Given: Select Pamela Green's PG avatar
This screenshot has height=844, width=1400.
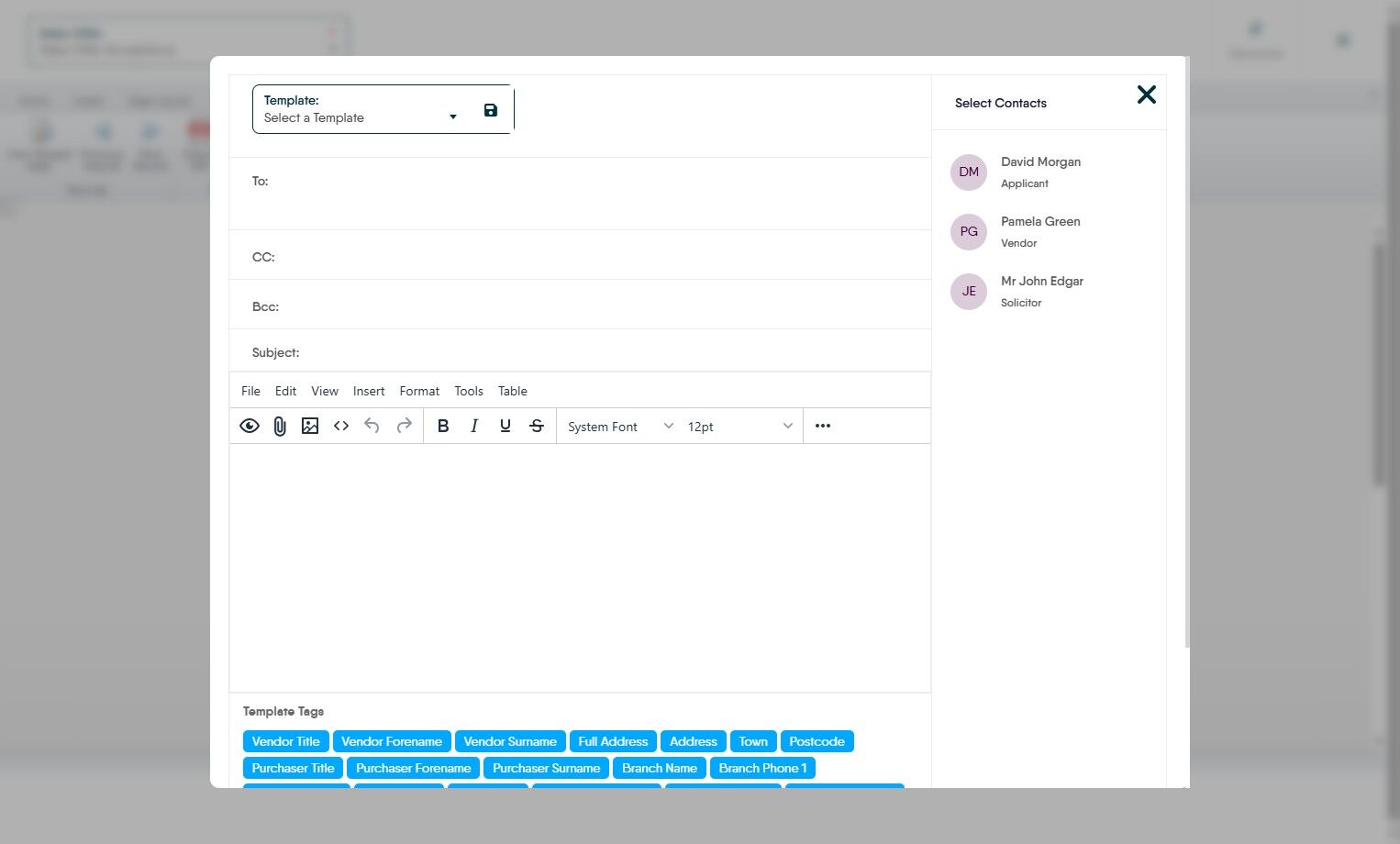Looking at the screenshot, I should (969, 232).
